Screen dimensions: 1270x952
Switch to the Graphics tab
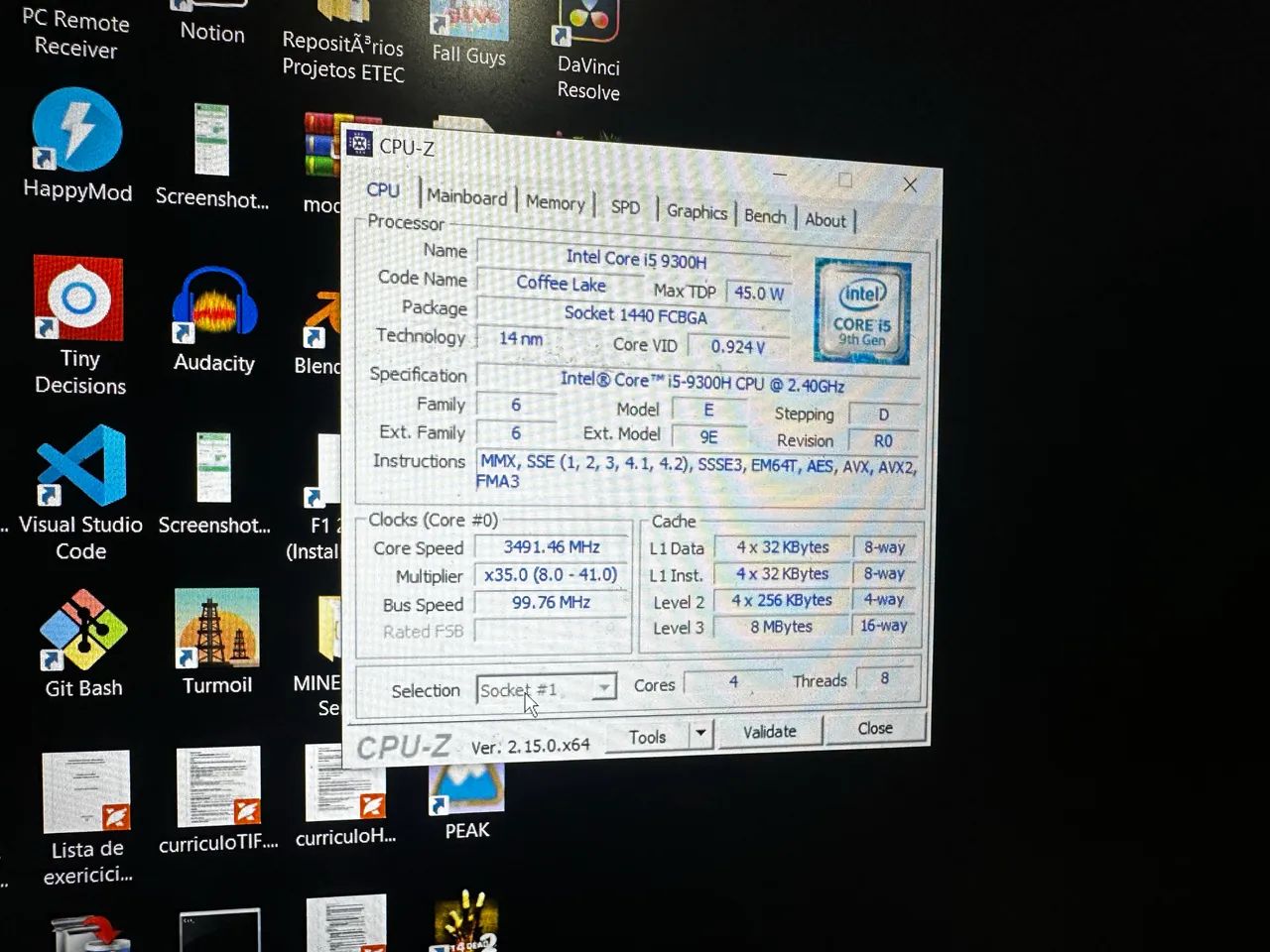click(697, 212)
